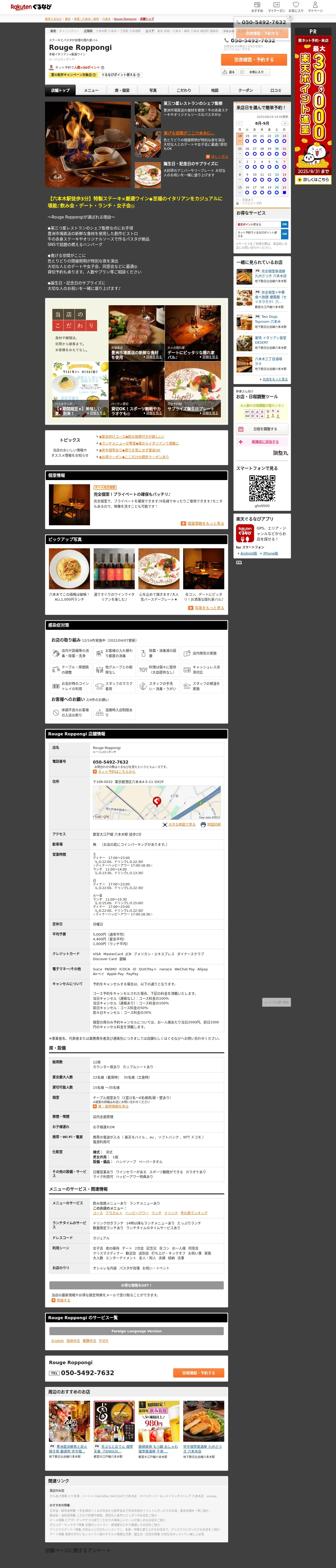Click the Rouge Roppongi breadcrumb link
This screenshot has height=1568, width=336.
pos(125,19)
